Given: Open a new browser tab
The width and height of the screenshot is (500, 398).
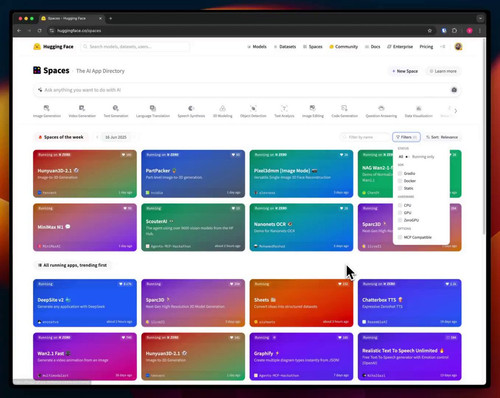Looking at the screenshot, I should (111, 18).
